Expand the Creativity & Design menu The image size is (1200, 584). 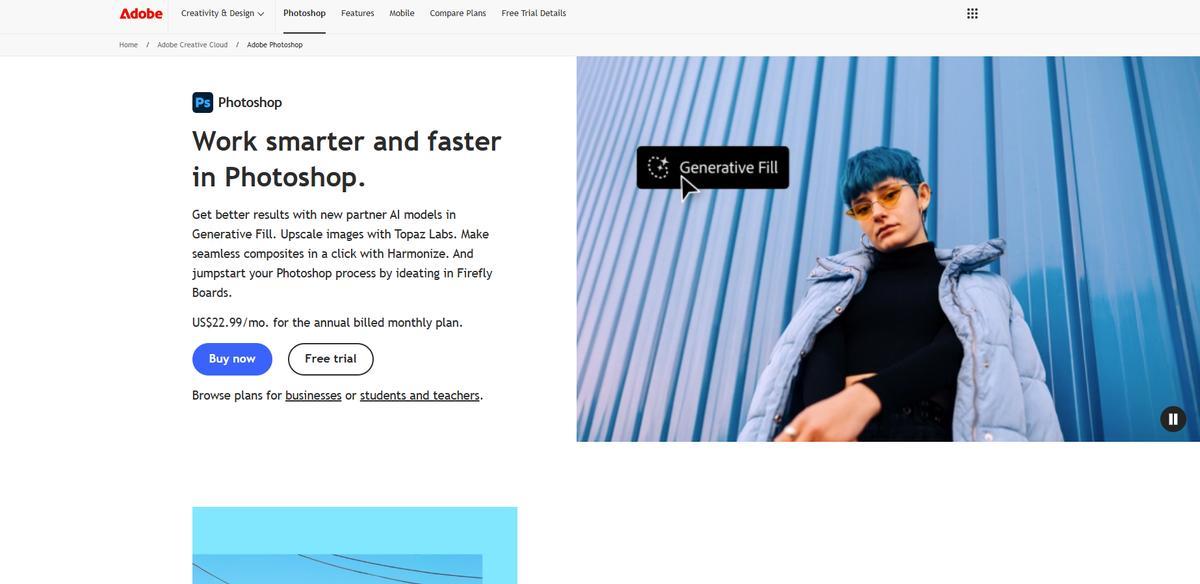tap(222, 13)
